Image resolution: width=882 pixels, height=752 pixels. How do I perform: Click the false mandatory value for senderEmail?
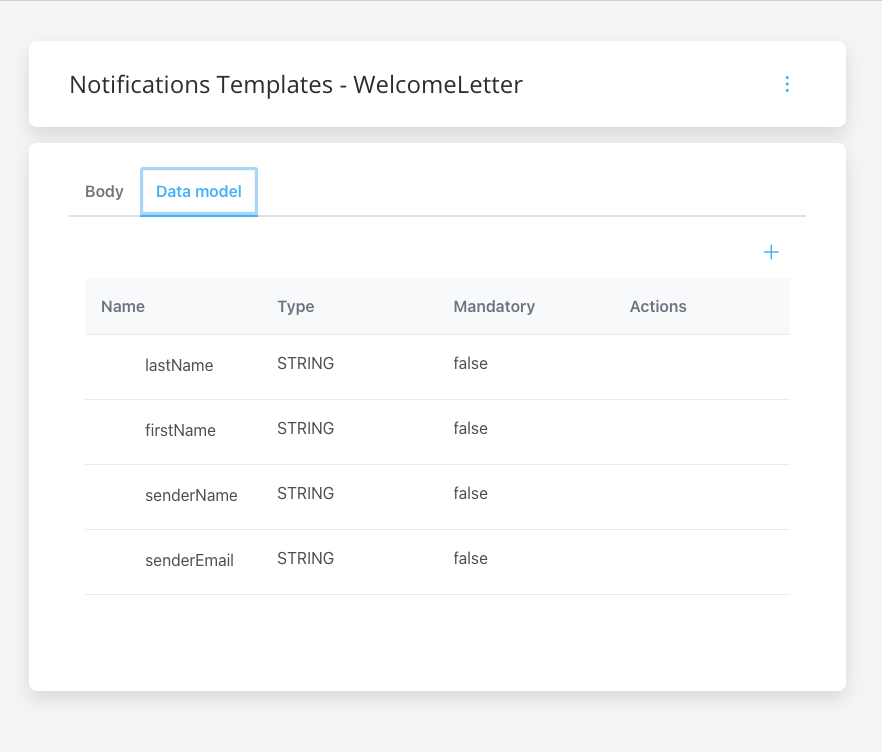pyautogui.click(x=470, y=559)
